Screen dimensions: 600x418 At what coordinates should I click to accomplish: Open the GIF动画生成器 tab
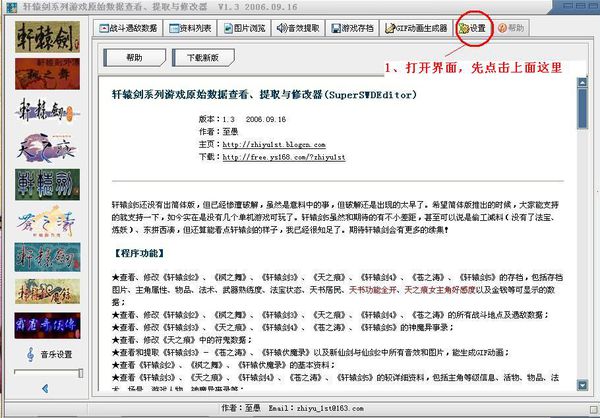pos(416,28)
